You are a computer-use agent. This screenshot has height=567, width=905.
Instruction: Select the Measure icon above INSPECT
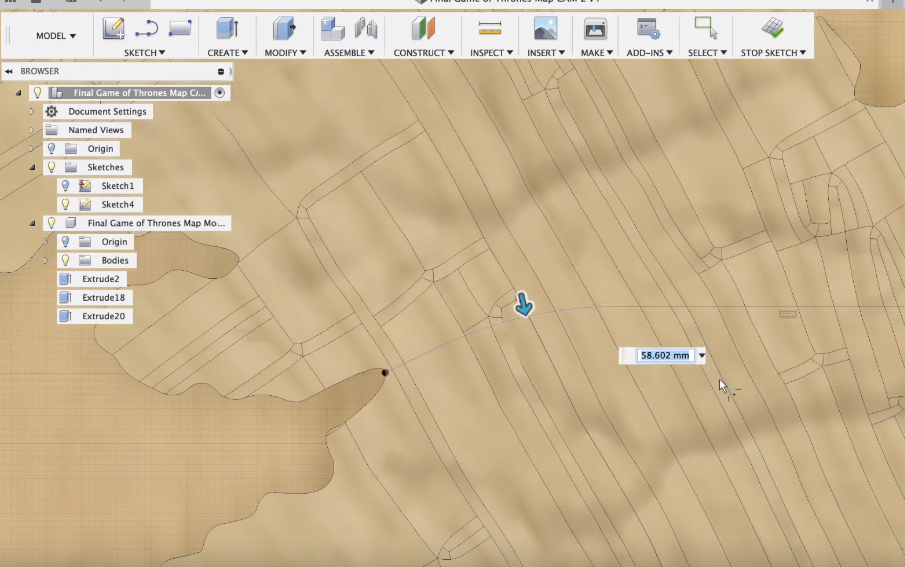click(x=490, y=28)
